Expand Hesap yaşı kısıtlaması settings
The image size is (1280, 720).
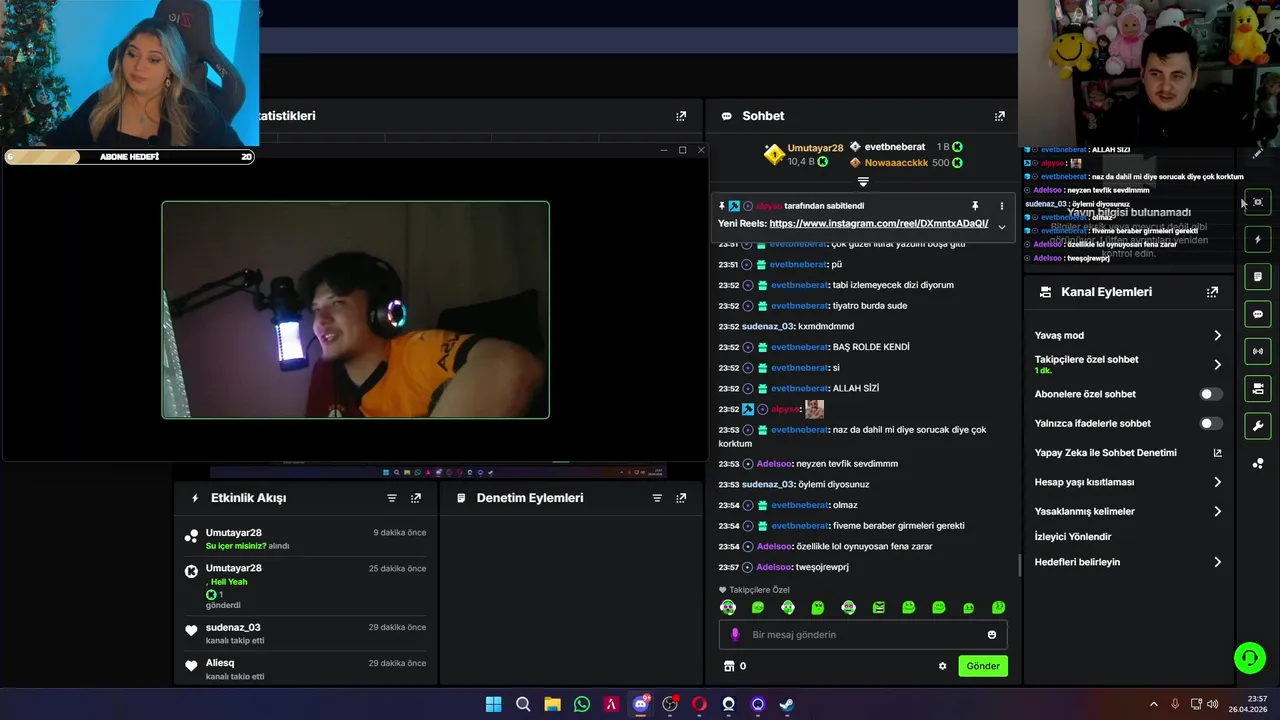pos(1217,482)
